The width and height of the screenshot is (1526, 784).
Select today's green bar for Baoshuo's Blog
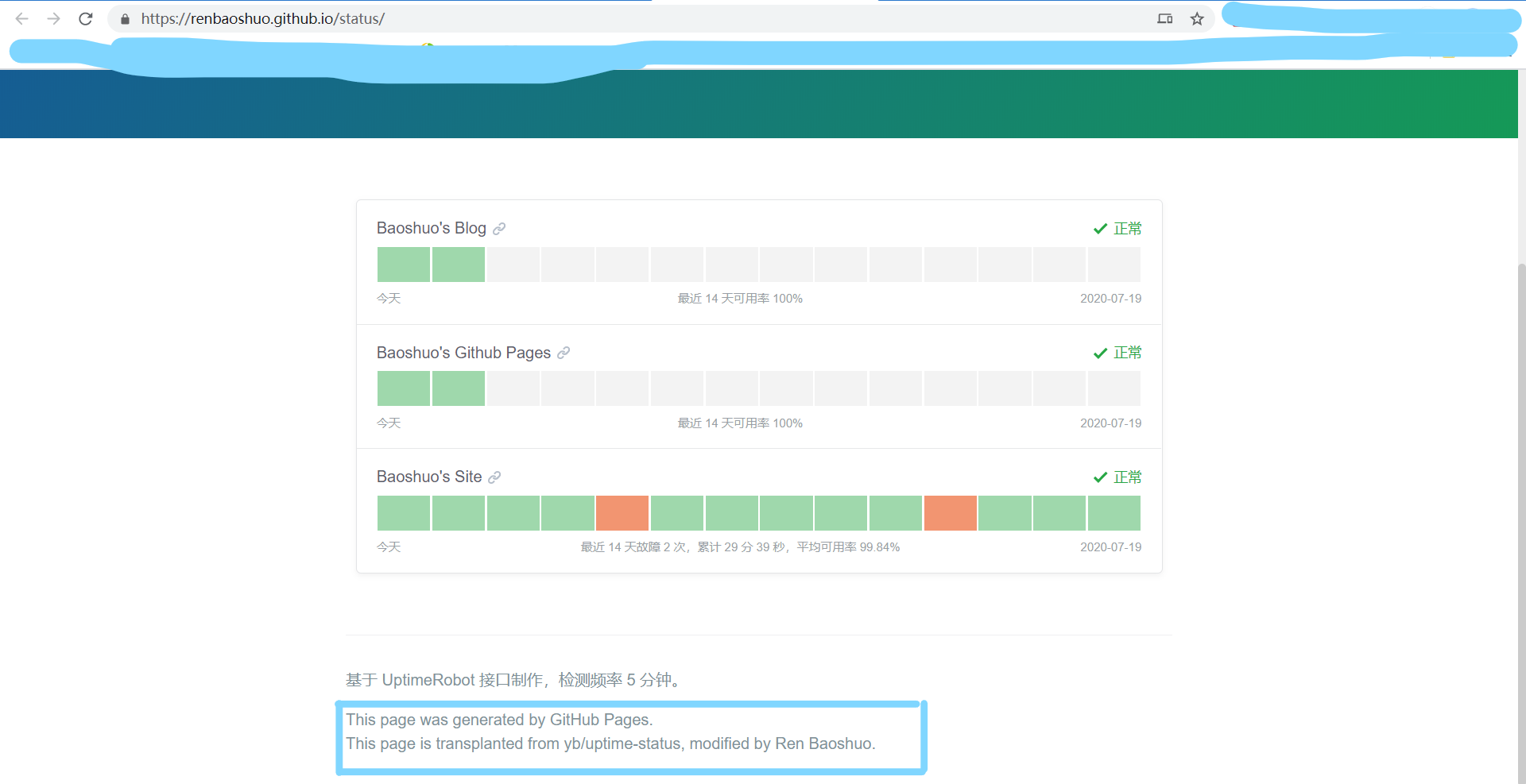[404, 265]
